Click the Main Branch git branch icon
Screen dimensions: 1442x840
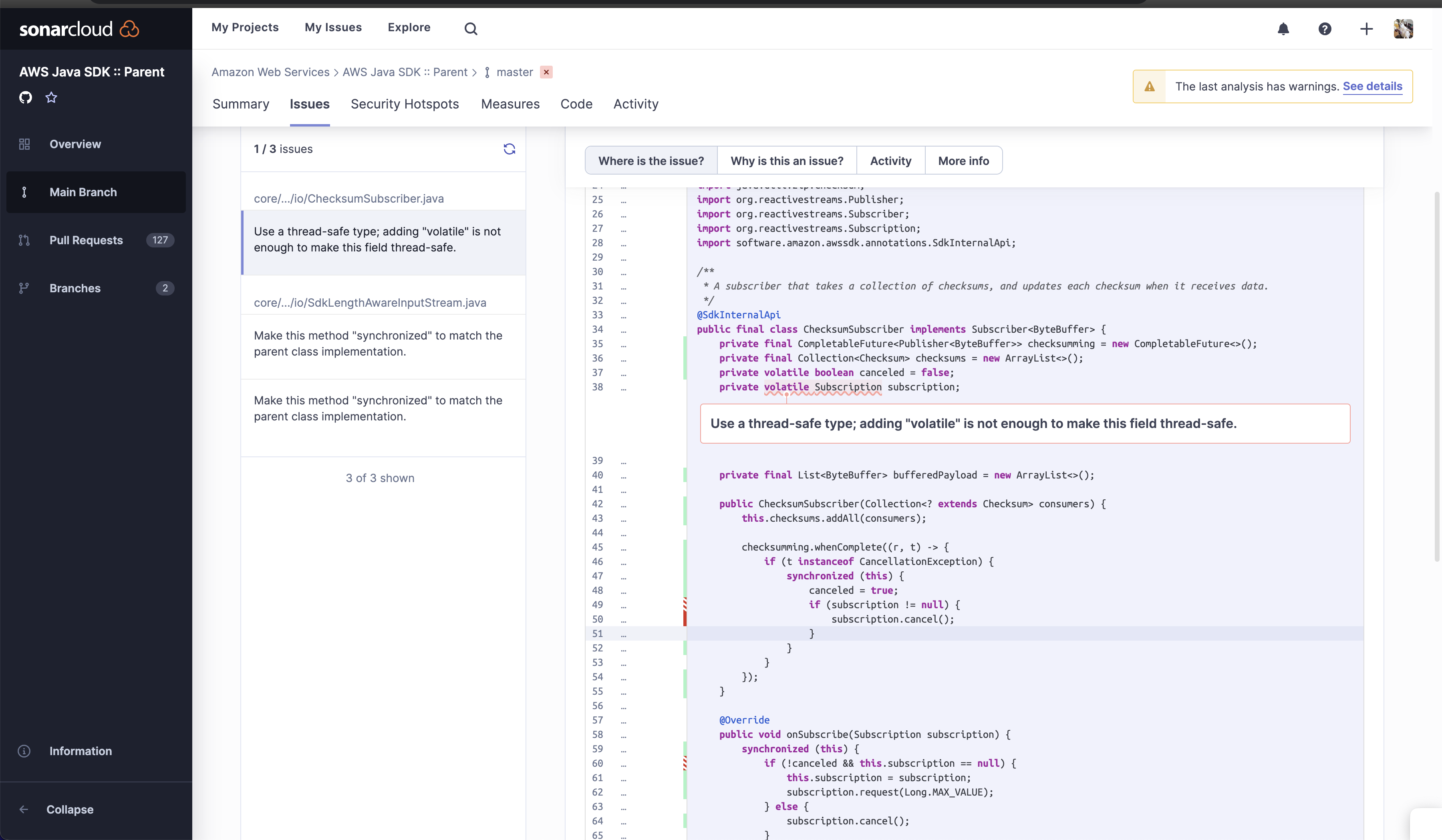(25, 191)
